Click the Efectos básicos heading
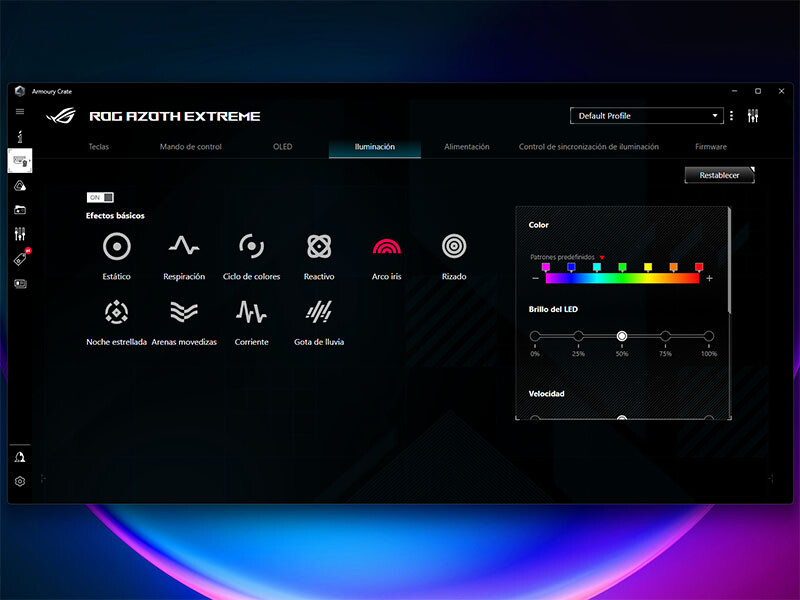Viewport: 800px width, 600px height. point(115,216)
